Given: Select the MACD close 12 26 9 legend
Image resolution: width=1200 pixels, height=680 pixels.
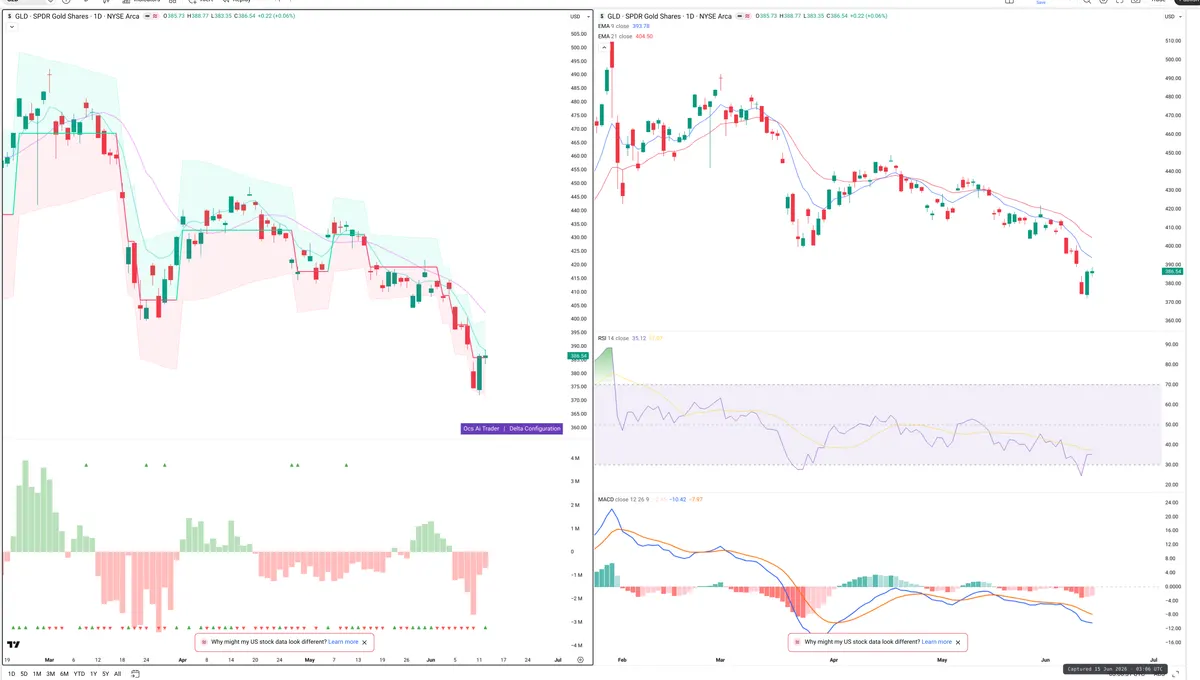Looking at the screenshot, I should point(624,498).
